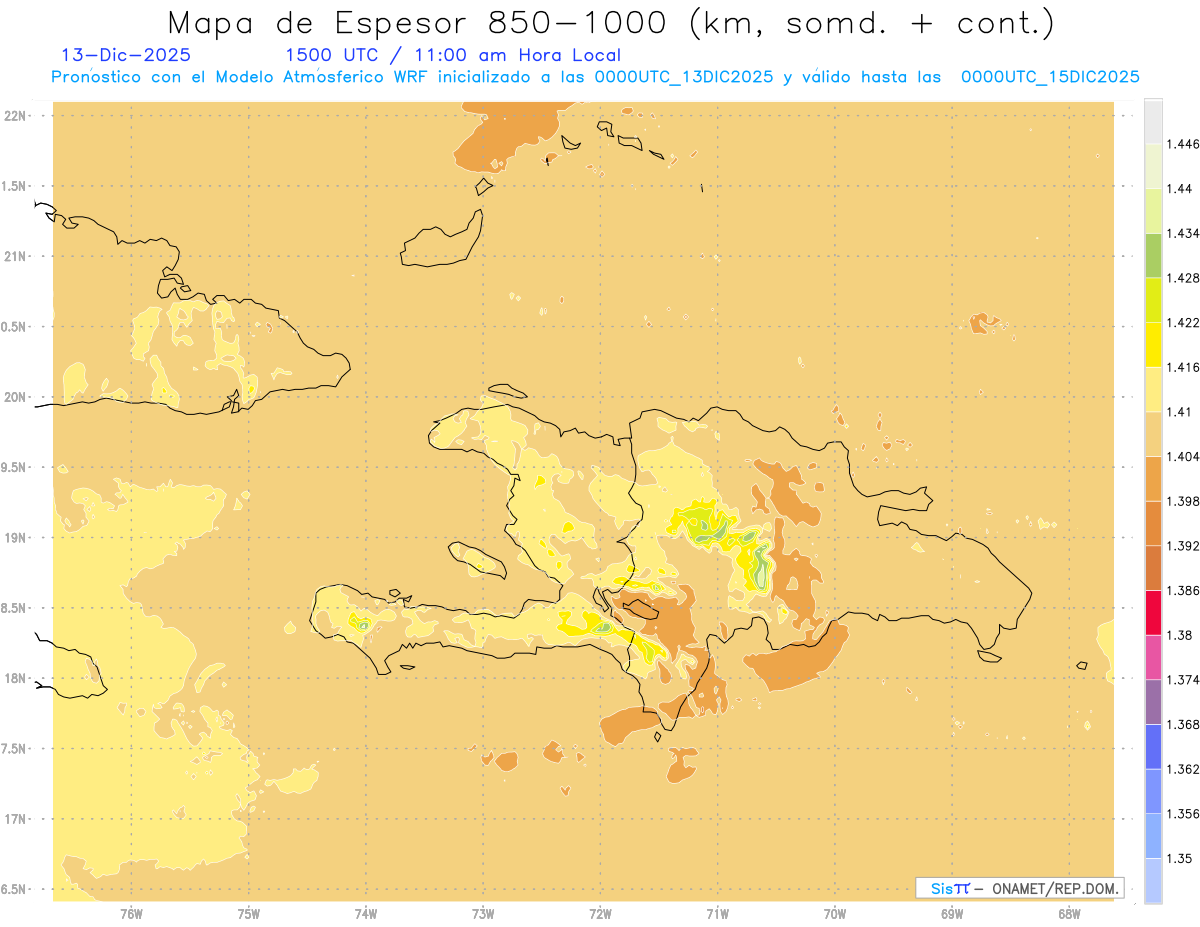Select the 21N latitude label
The height and width of the screenshot is (927, 1200).
[16, 257]
